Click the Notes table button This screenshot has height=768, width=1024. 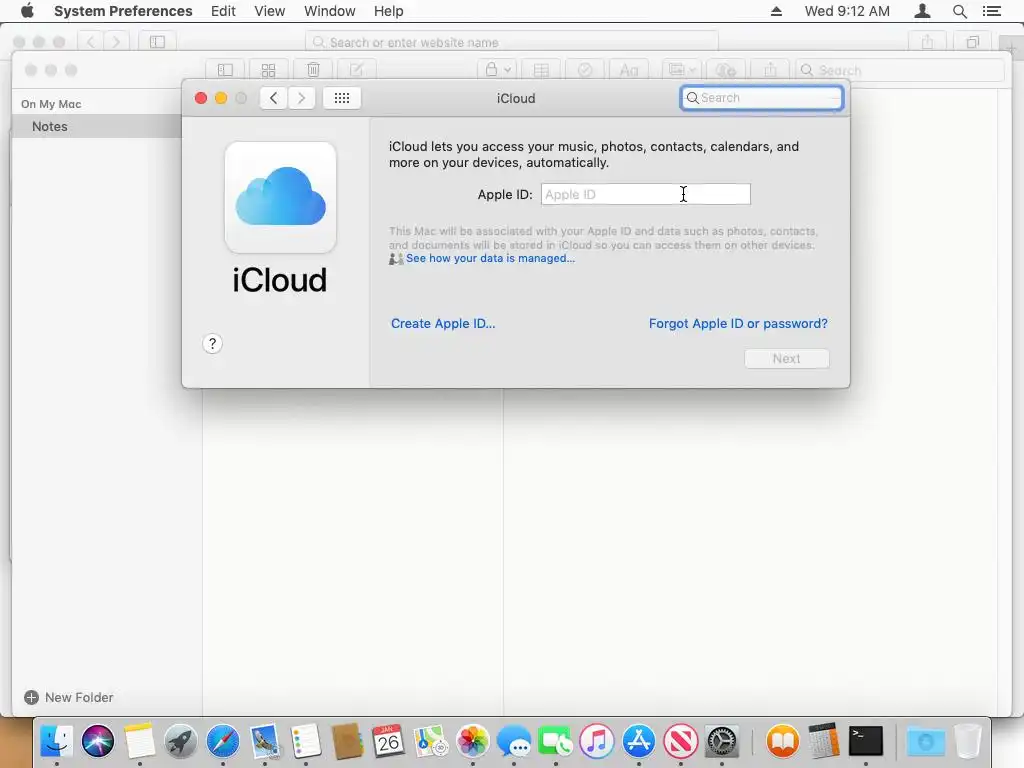541,70
